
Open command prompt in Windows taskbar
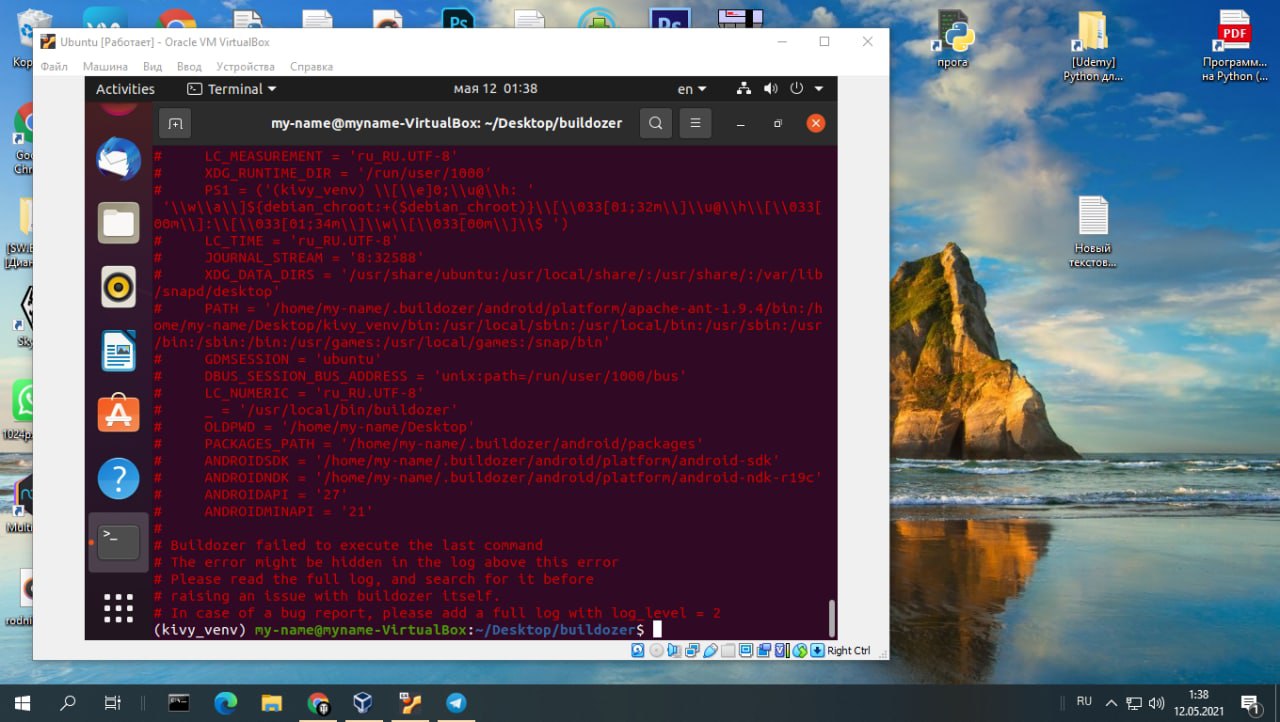179,703
